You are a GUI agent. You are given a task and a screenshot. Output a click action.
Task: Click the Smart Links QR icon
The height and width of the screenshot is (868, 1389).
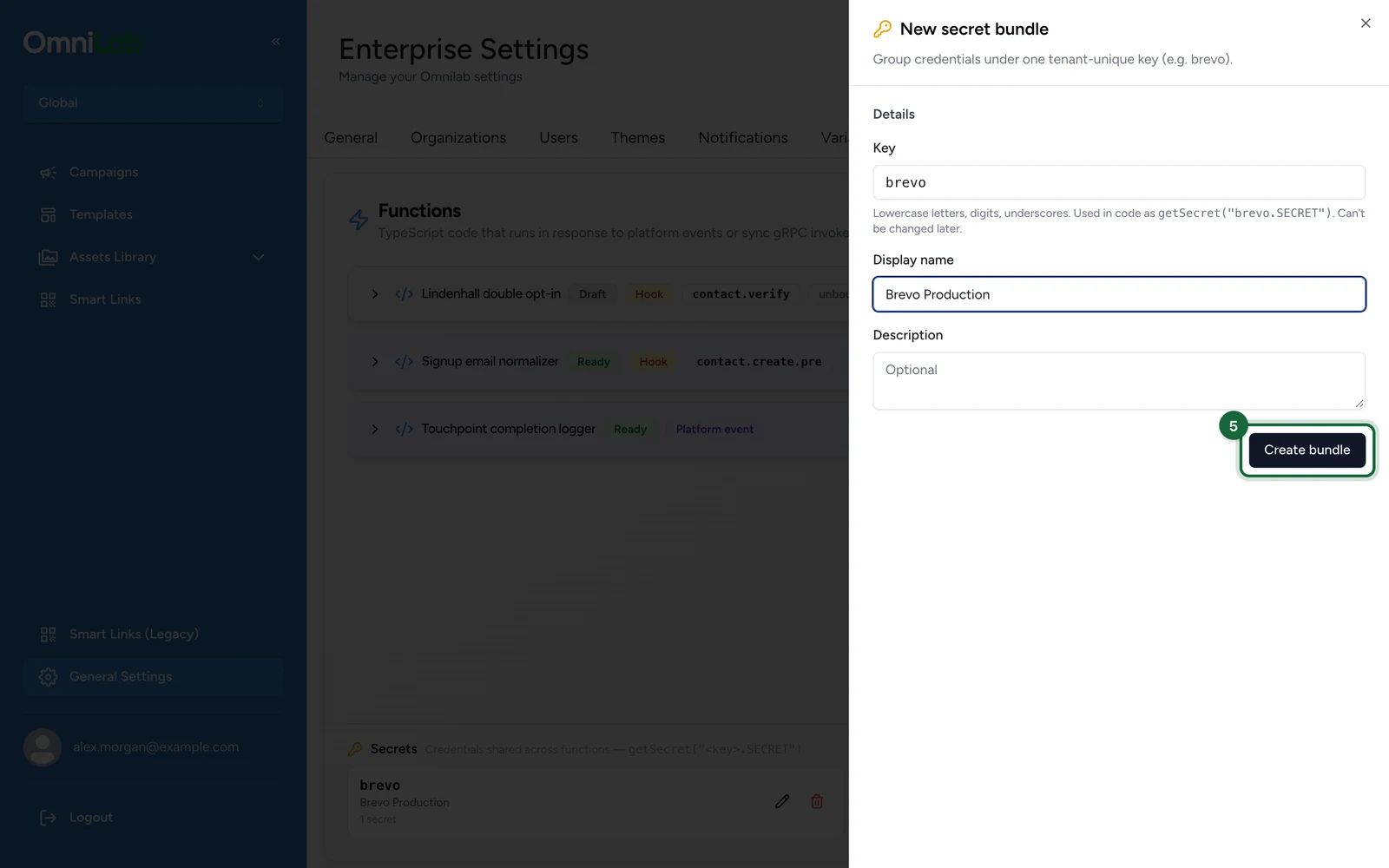point(48,299)
